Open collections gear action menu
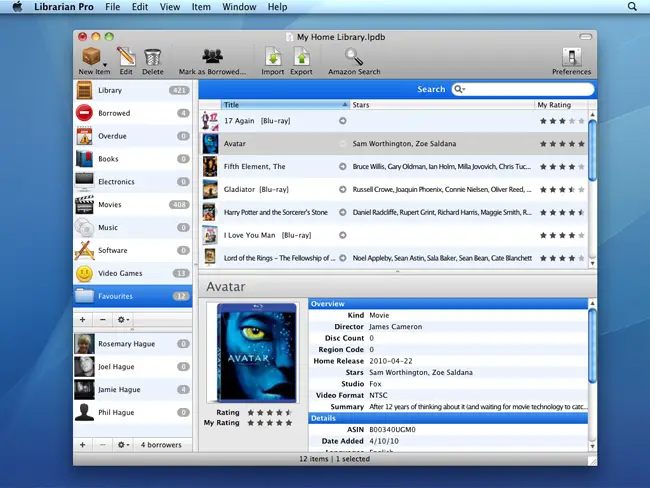 123,320
